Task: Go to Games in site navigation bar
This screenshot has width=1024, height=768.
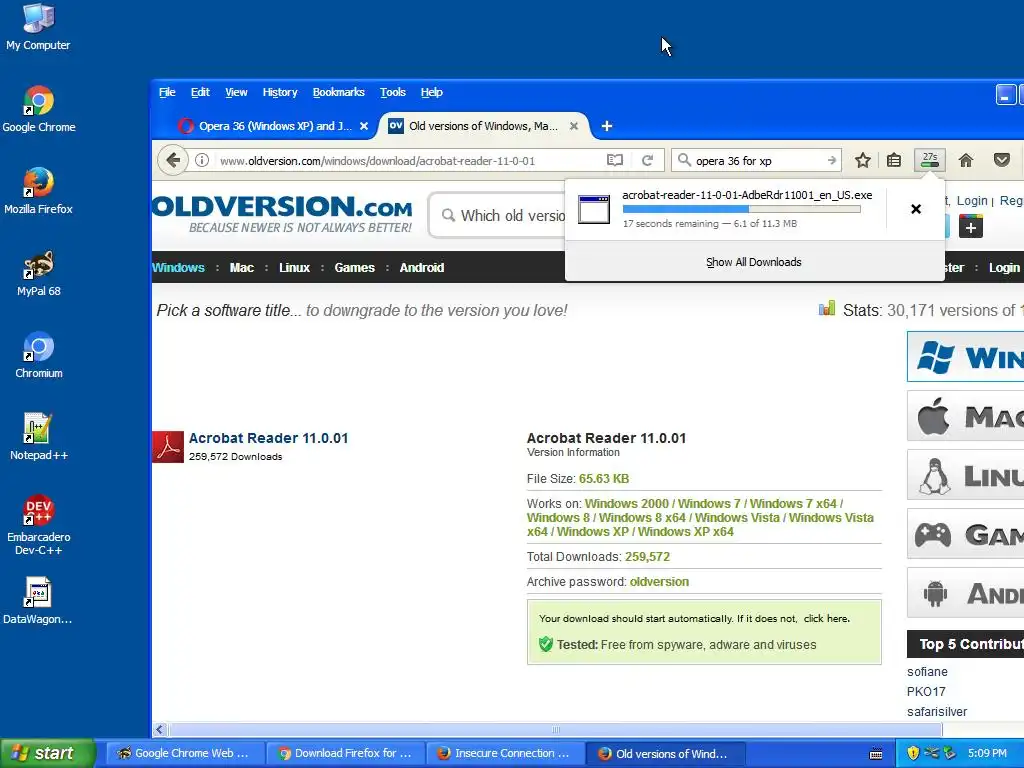Action: pos(355,268)
